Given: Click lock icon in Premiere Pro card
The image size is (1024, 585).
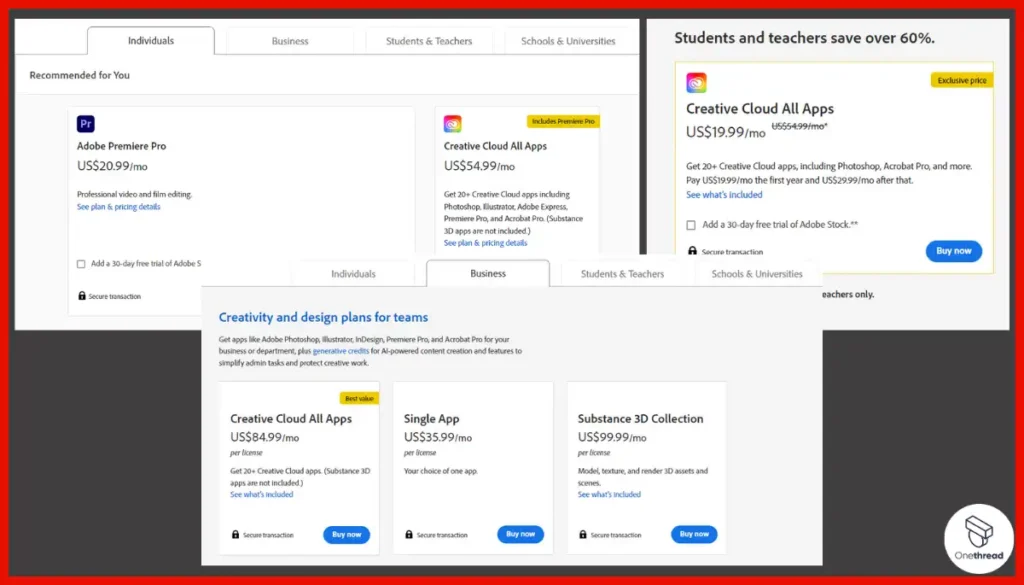Looking at the screenshot, I should (x=82, y=296).
